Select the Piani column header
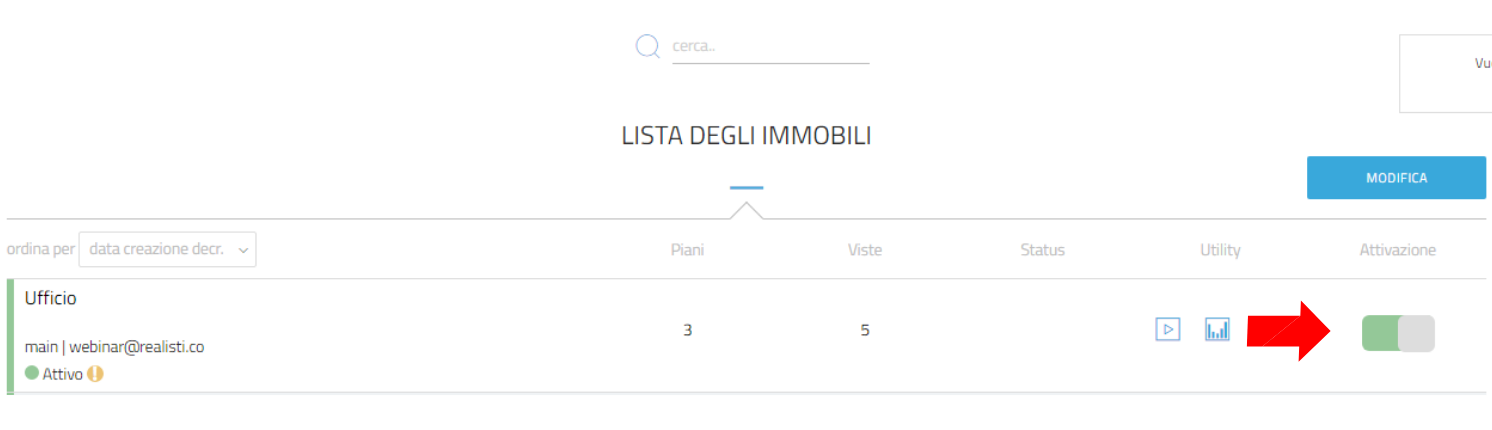The height and width of the screenshot is (430, 1492). [x=687, y=250]
